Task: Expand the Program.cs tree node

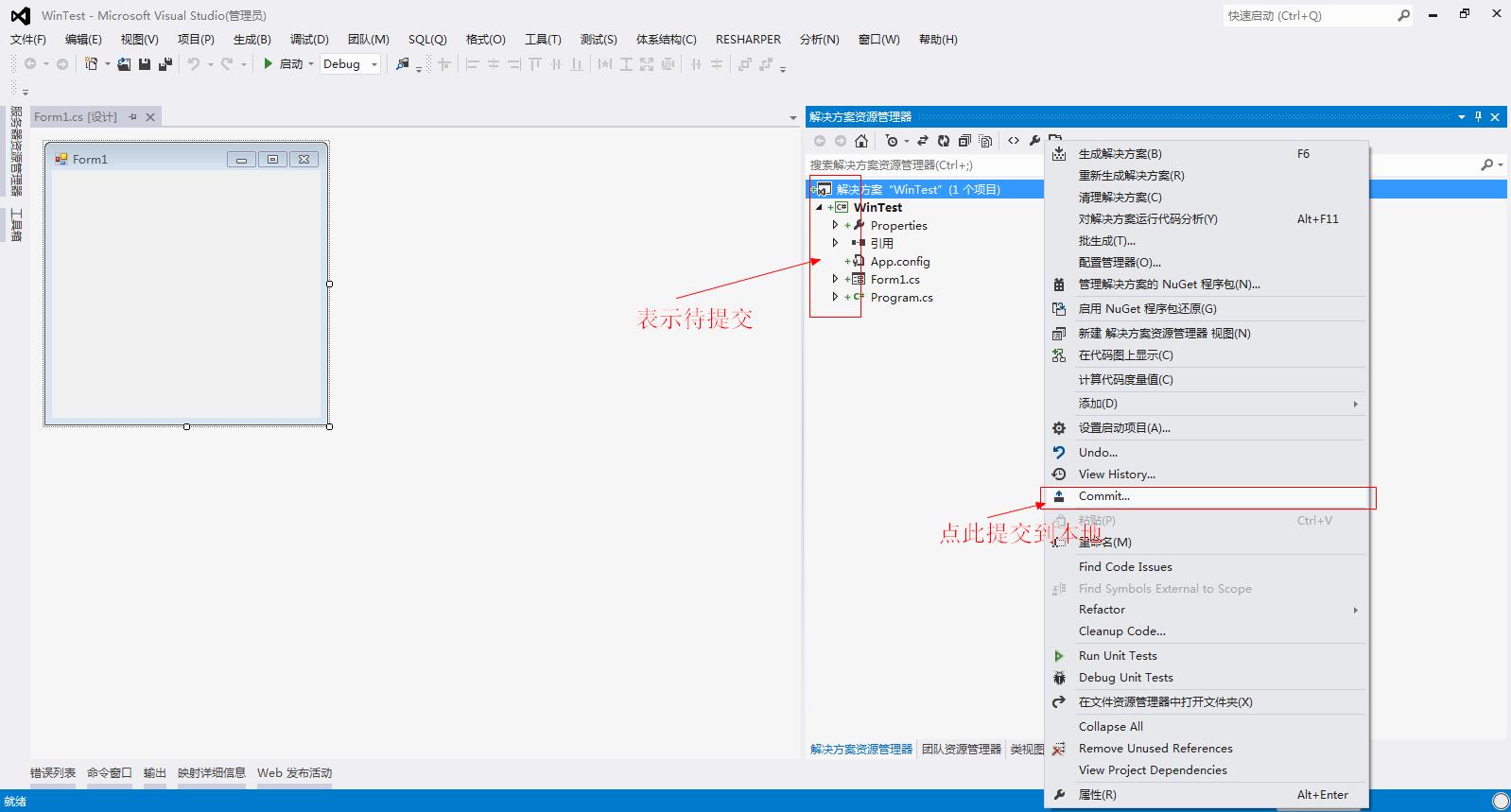Action: tap(835, 297)
